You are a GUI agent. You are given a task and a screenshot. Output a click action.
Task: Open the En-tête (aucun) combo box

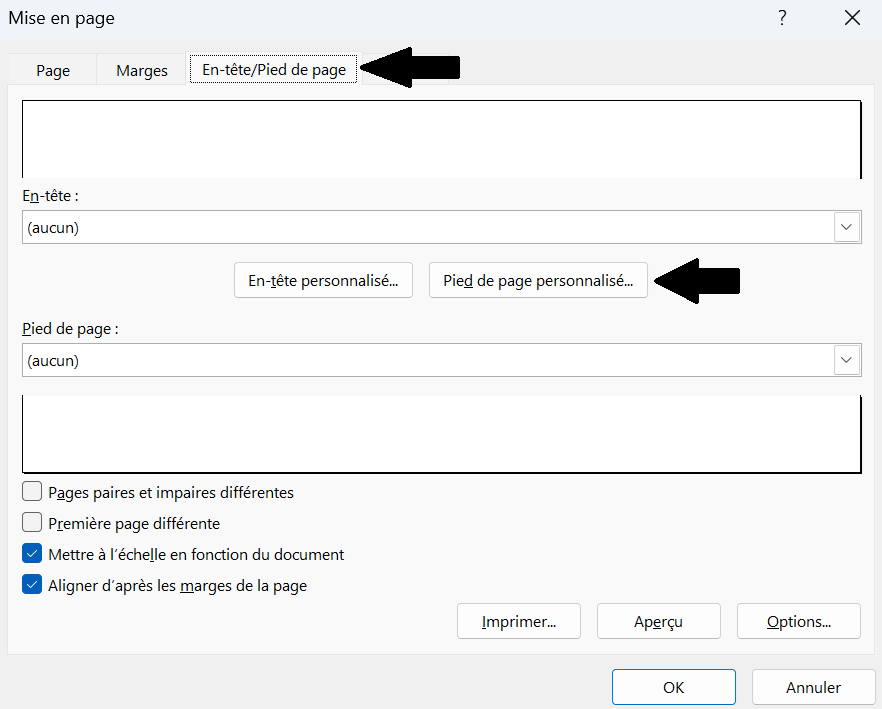442,227
